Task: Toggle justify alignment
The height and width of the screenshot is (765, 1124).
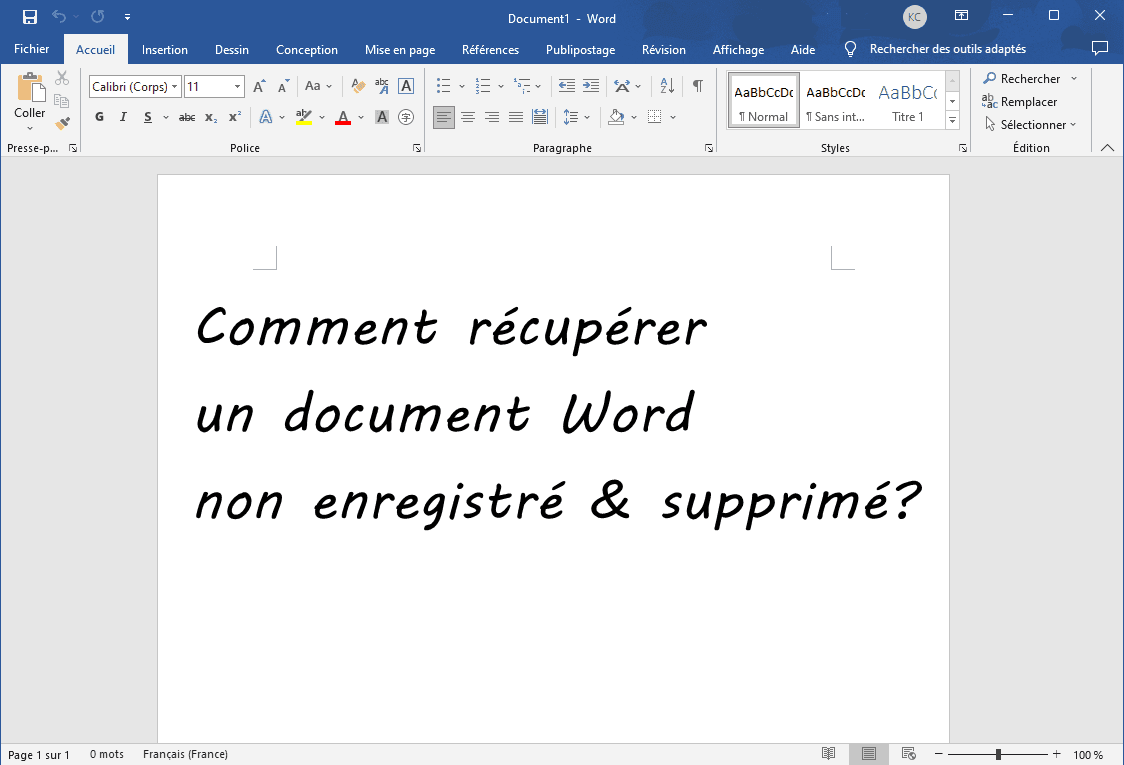Action: point(515,117)
